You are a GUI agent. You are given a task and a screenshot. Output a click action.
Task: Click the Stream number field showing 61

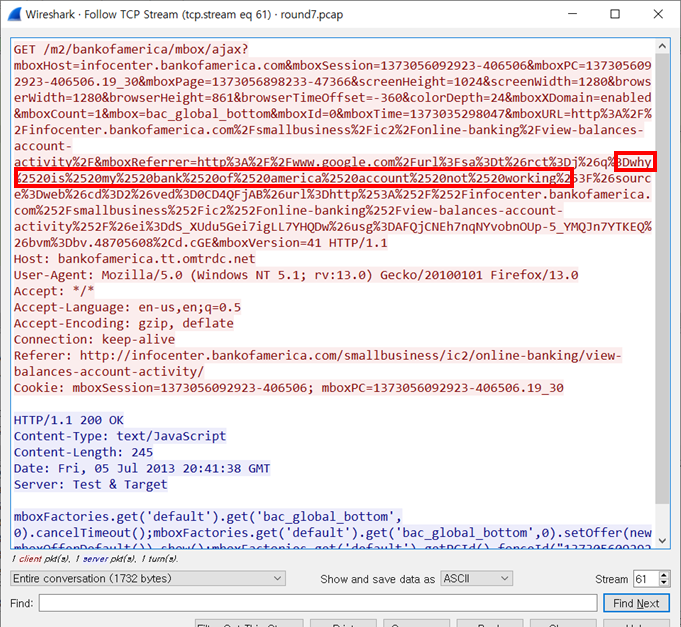[646, 579]
